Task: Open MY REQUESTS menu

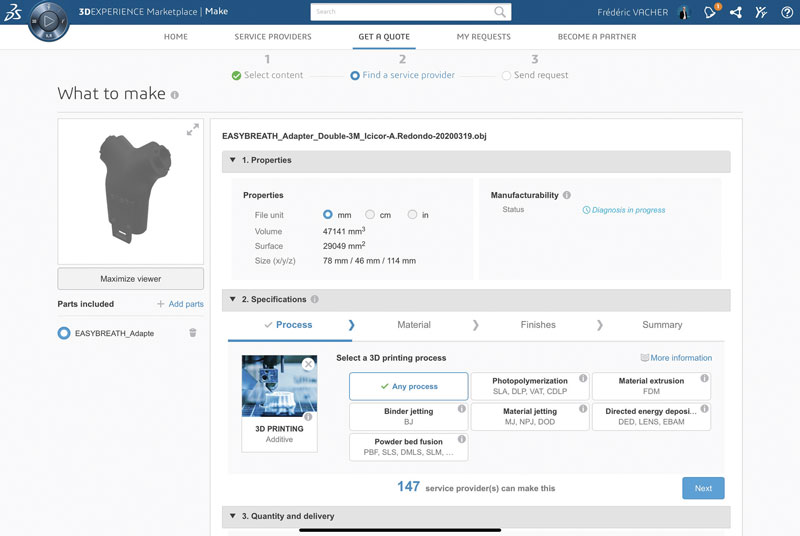Action: [x=484, y=37]
